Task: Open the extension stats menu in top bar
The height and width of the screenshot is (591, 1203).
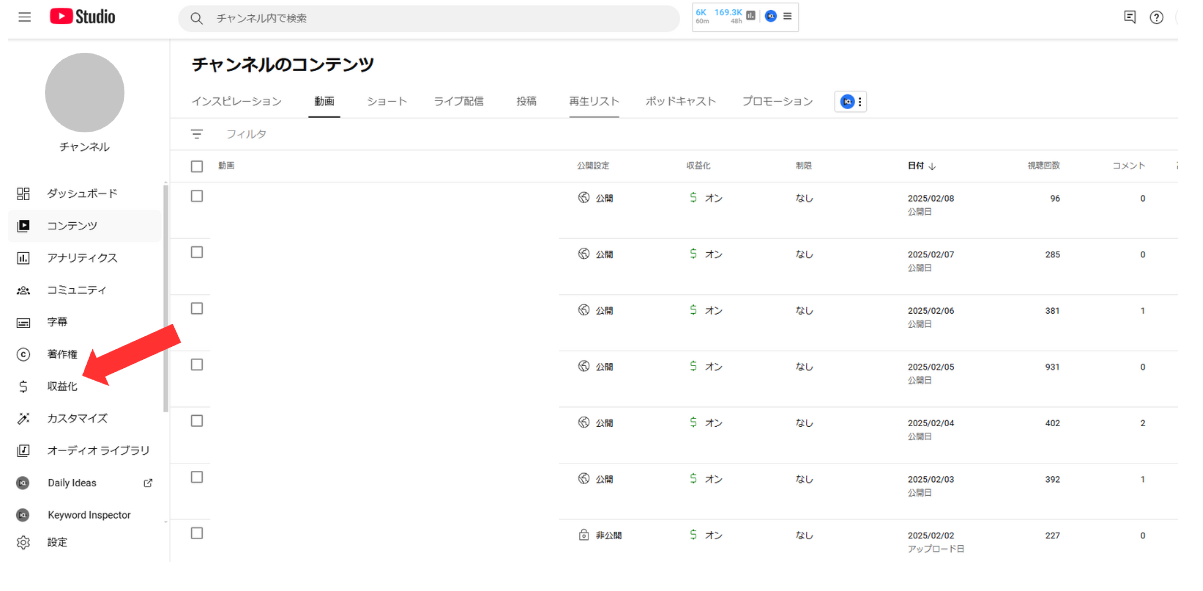Action: (x=787, y=17)
